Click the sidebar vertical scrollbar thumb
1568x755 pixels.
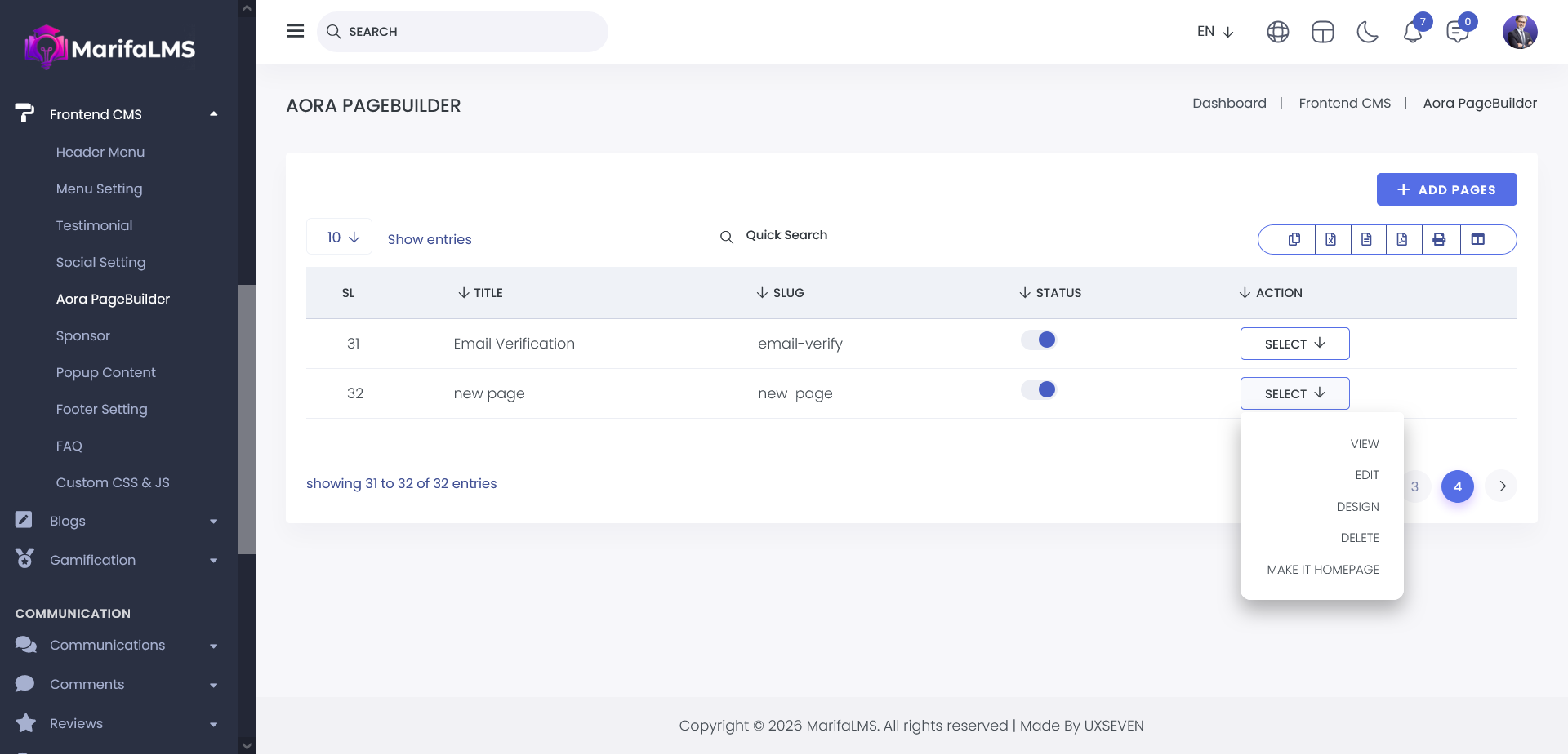point(247,419)
